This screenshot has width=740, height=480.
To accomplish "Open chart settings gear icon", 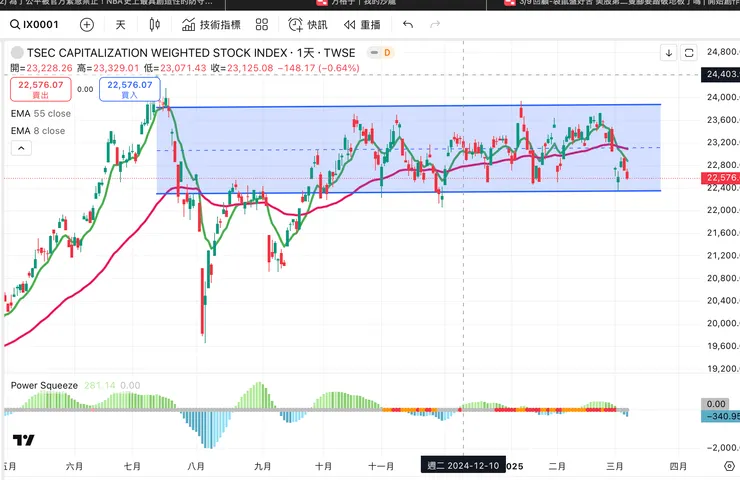I will [730, 466].
